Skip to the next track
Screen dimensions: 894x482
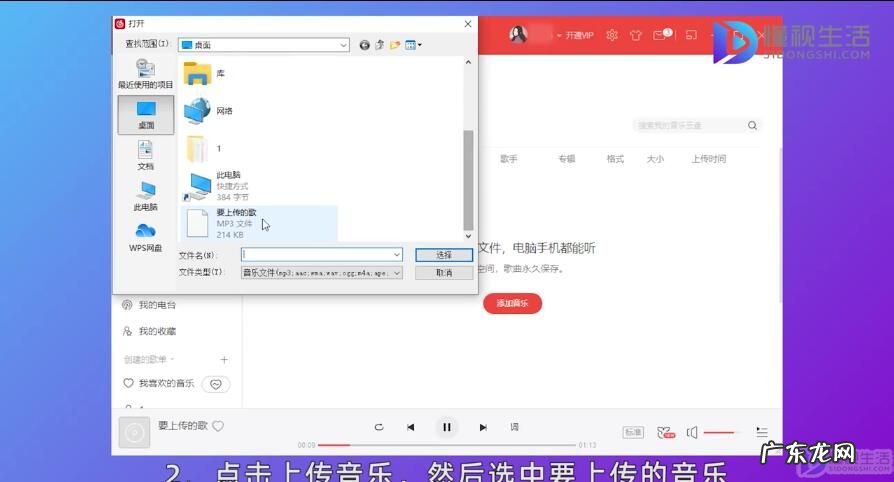point(483,427)
